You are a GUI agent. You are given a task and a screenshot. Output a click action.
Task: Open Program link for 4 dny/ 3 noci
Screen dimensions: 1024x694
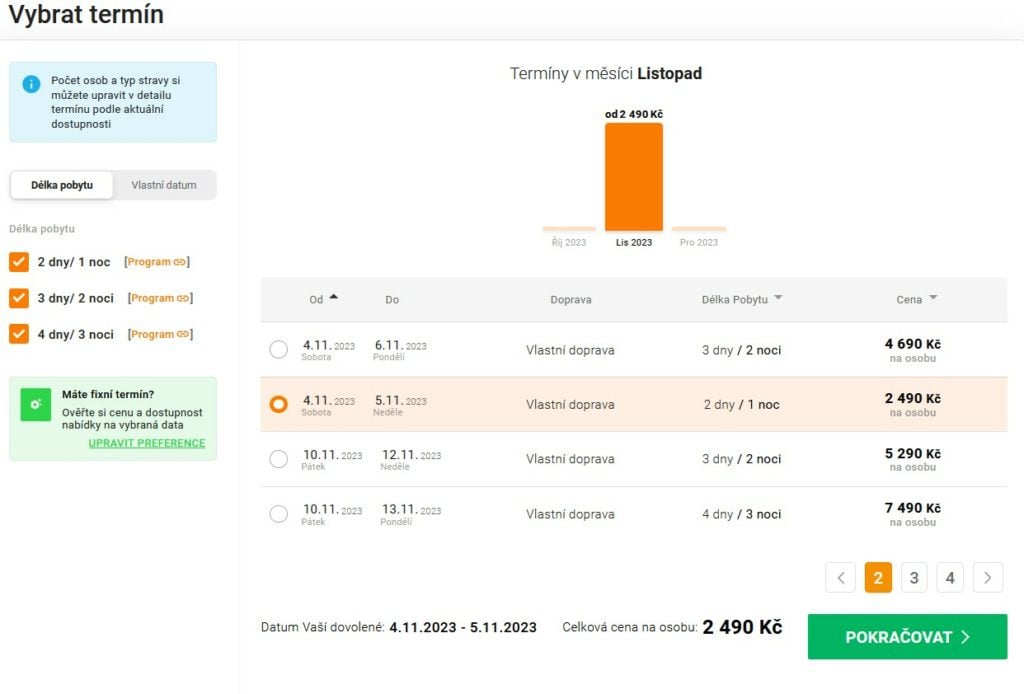(x=161, y=334)
